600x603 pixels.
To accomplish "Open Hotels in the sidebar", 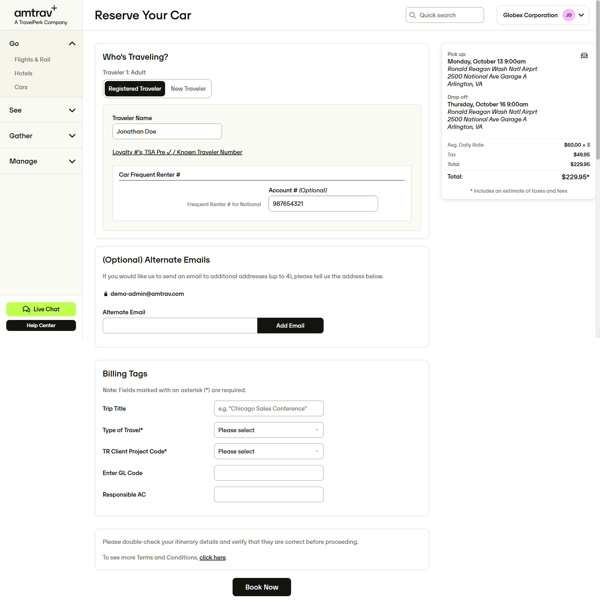I will tap(23, 73).
